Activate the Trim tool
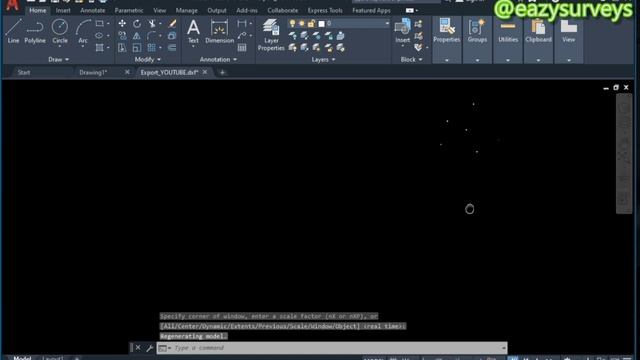Viewport: 640px width, 360px height. [x=152, y=24]
